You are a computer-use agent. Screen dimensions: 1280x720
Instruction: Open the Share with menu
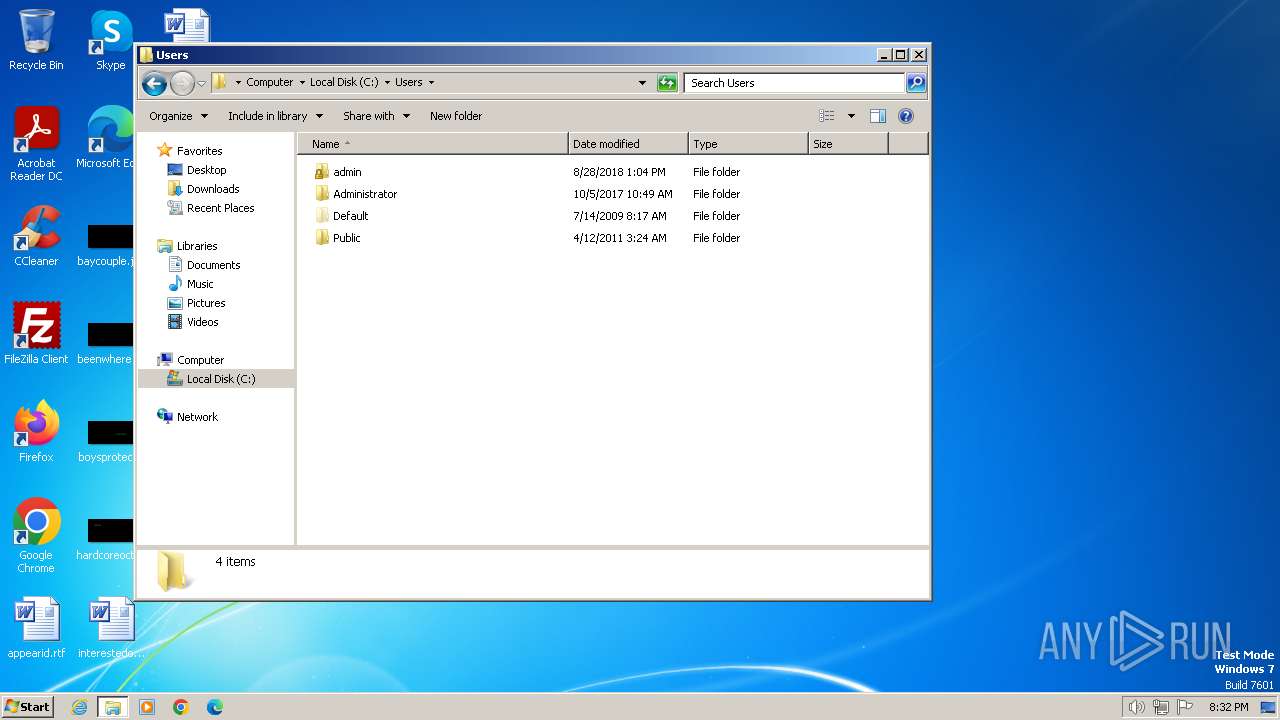pyautogui.click(x=376, y=116)
